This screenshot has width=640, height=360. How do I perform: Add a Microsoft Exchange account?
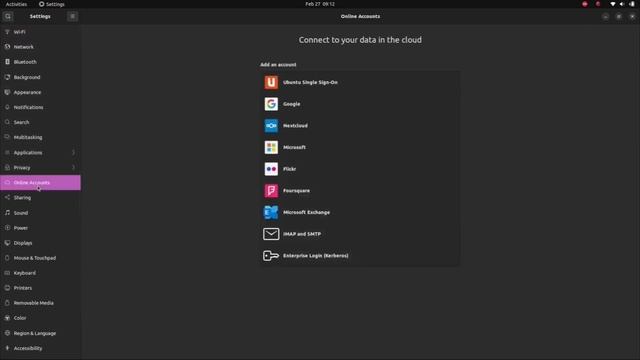pyautogui.click(x=359, y=212)
